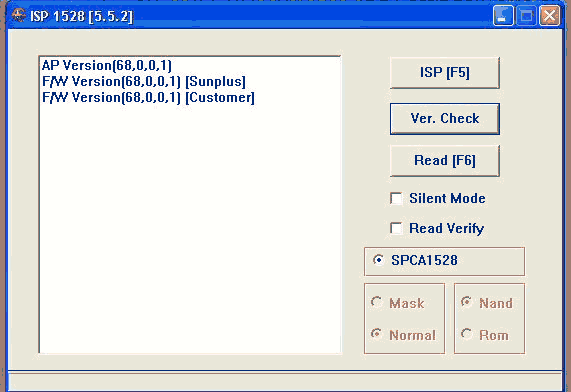Screen dimensions: 571x392
Task: Click the ISP 1528 title bar app icon
Action: pyautogui.click(x=18, y=15)
